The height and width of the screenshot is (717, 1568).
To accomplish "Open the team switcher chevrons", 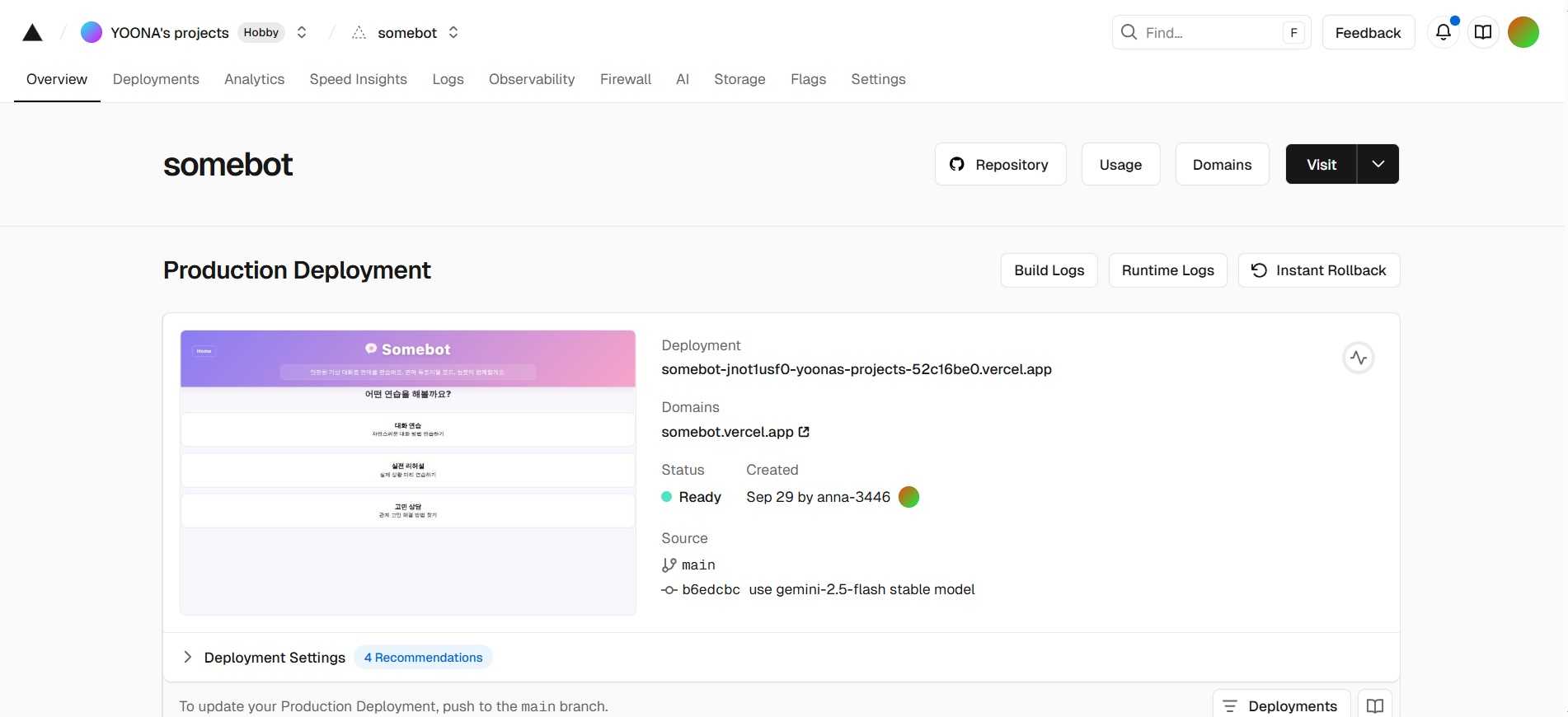I will tap(302, 33).
